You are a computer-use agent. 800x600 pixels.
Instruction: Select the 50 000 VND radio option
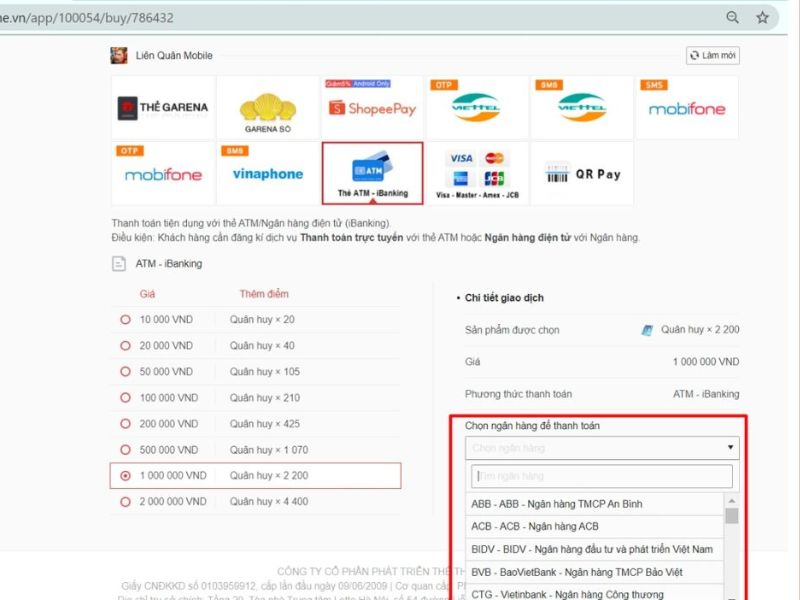[x=125, y=371]
